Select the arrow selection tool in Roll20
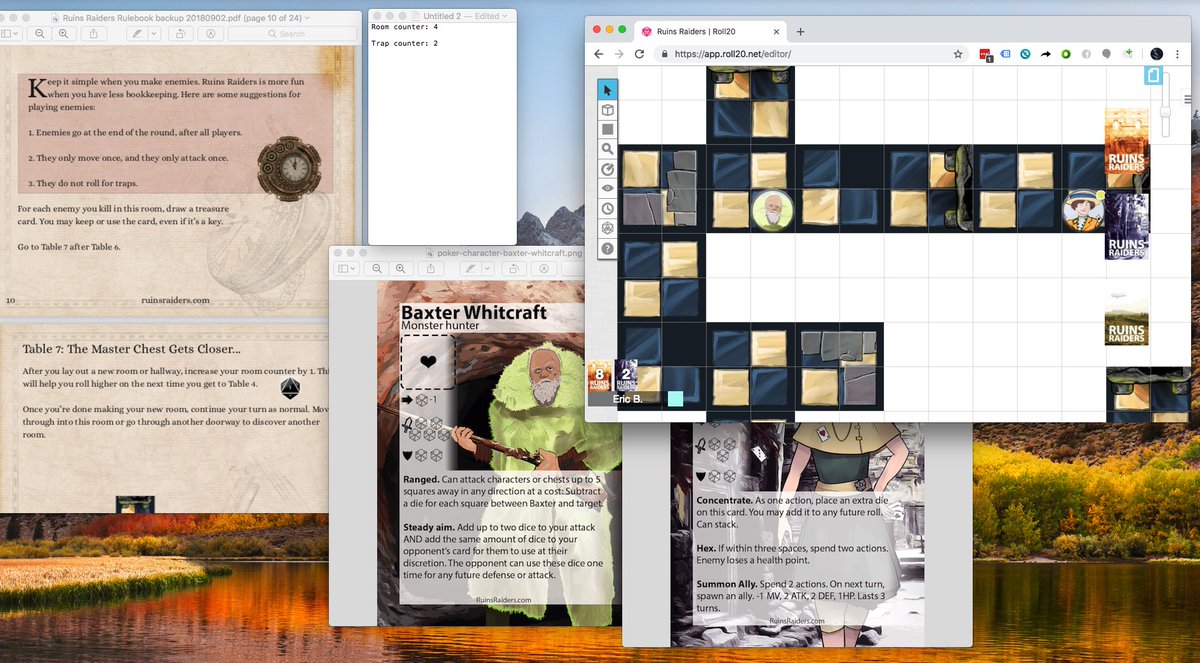Viewport: 1200px width, 663px height. (x=608, y=89)
